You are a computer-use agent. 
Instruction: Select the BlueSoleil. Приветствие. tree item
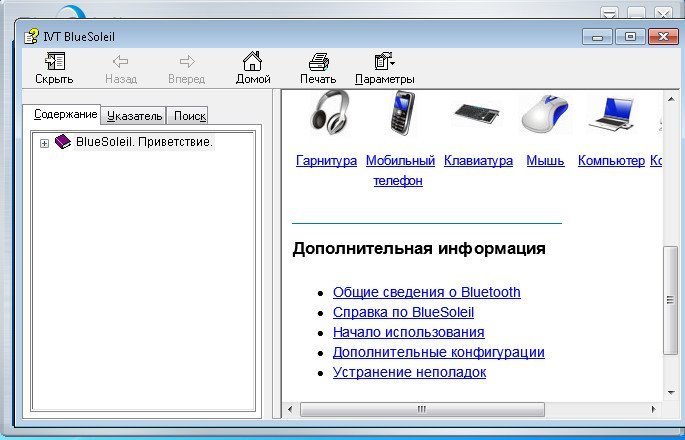coord(144,142)
